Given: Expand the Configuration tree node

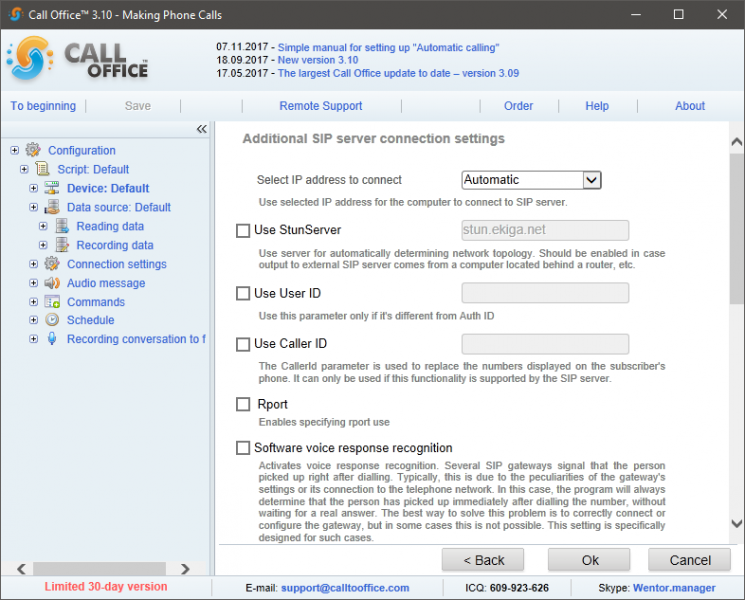Looking at the screenshot, I should click(x=15, y=151).
